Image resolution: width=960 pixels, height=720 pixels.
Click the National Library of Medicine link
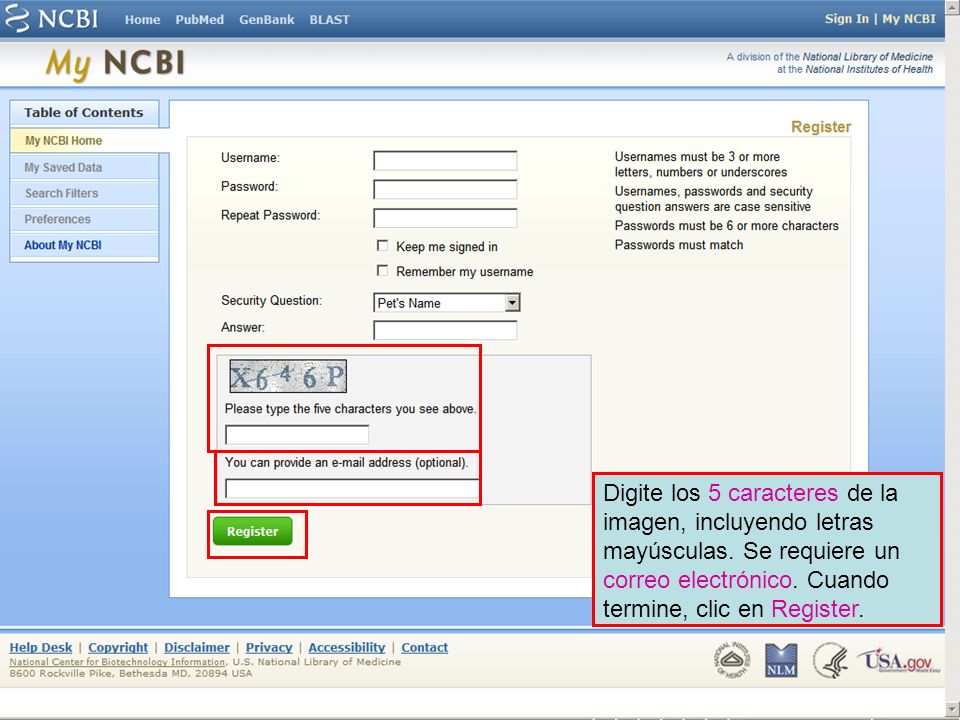[x=868, y=56]
